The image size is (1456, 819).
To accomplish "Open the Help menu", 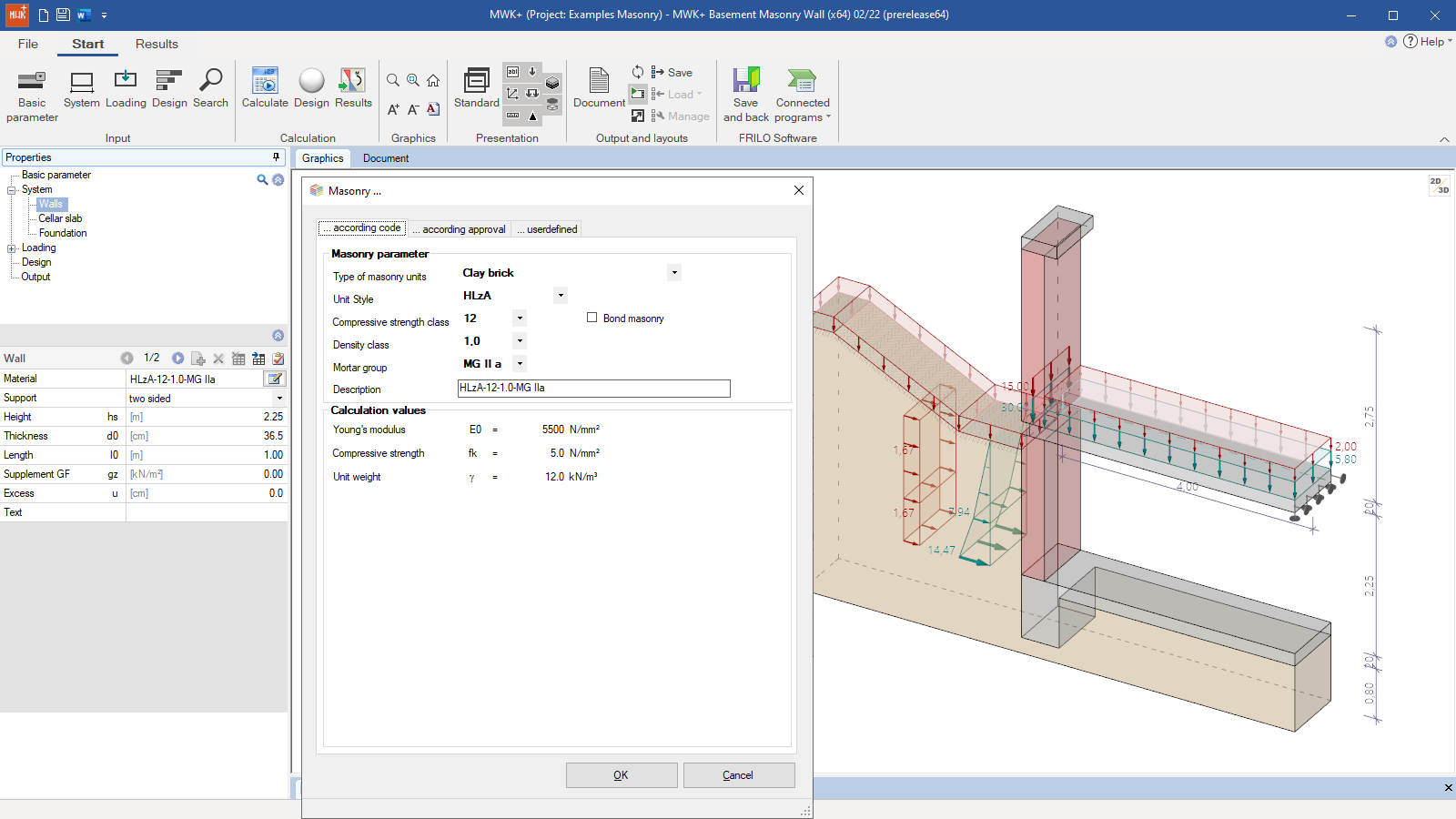I will [1429, 41].
